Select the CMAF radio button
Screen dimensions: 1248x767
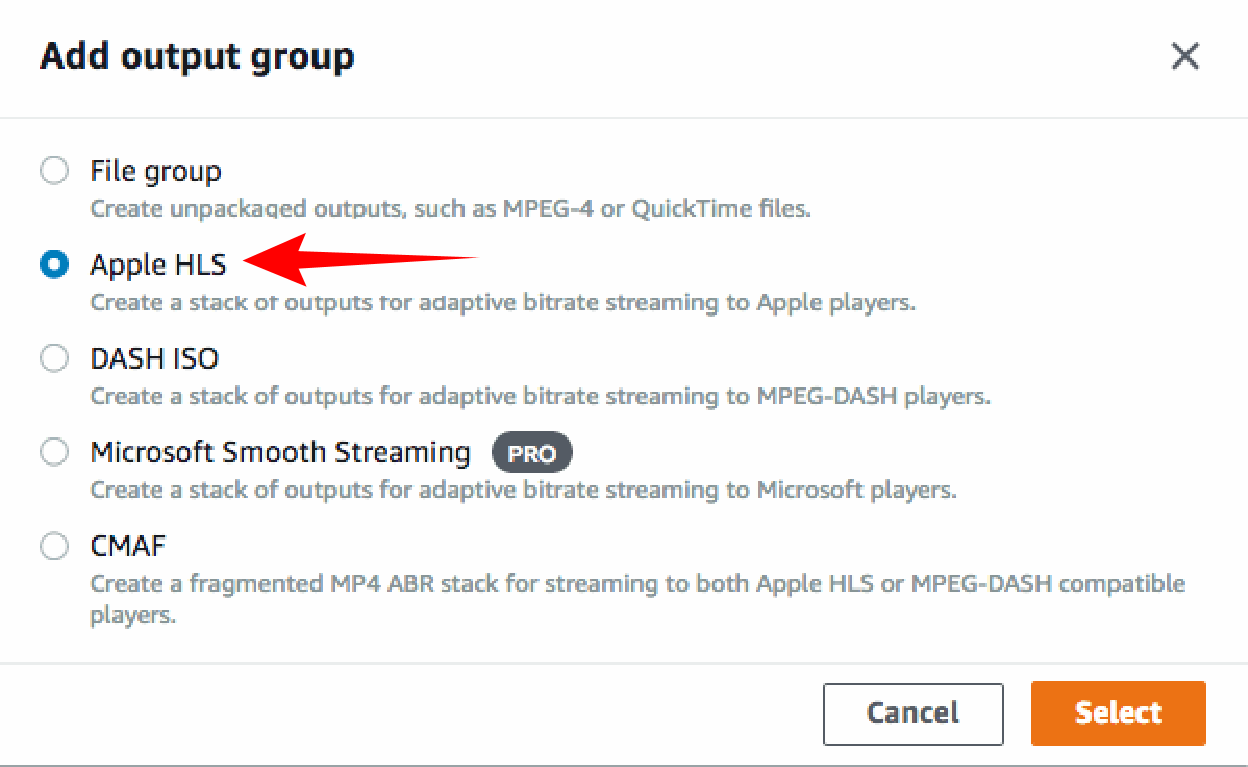coord(54,546)
